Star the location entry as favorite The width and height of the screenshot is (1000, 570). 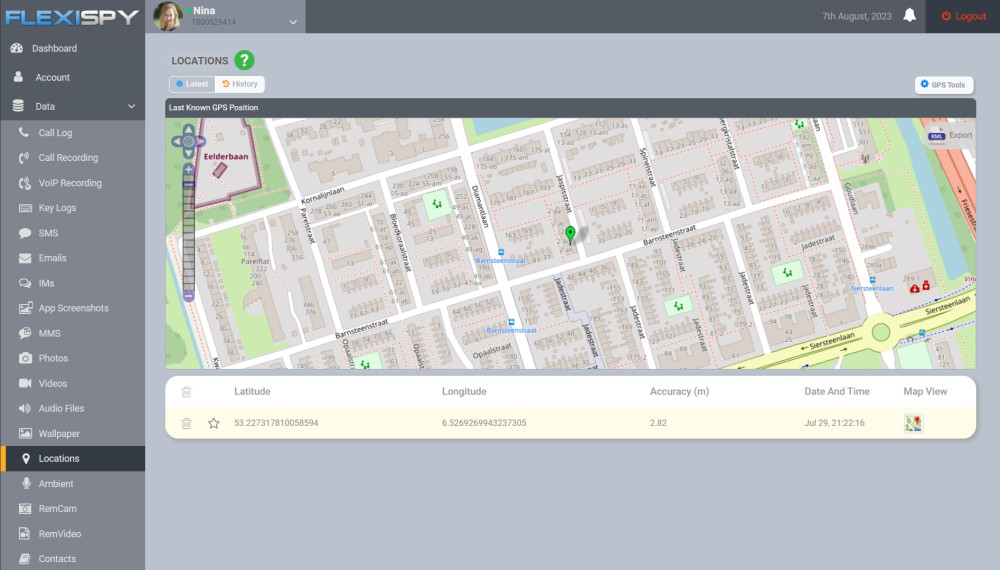tap(213, 423)
